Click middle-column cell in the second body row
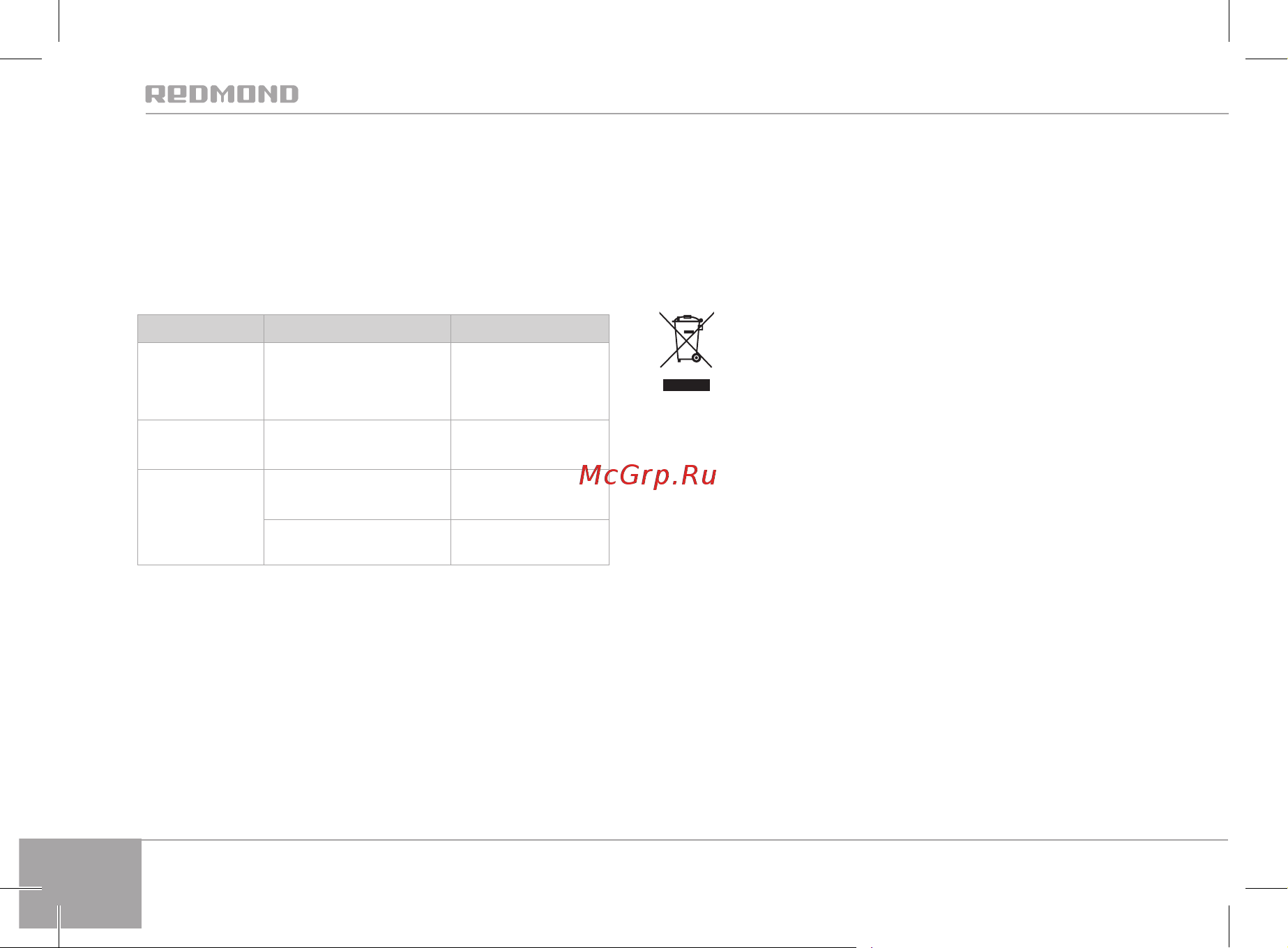Viewport: 1288px width, 948px height. tap(357, 445)
